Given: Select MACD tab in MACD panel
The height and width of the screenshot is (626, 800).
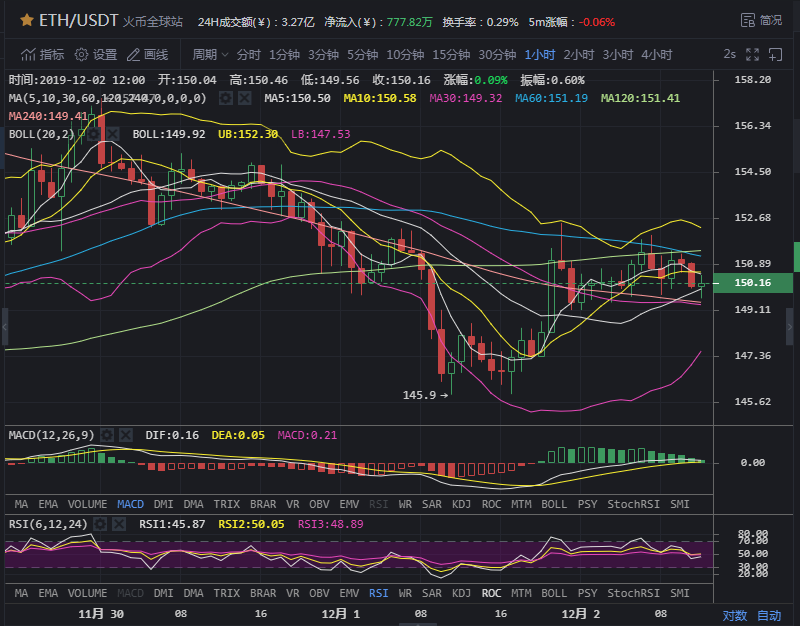Looking at the screenshot, I should pyautogui.click(x=130, y=504).
